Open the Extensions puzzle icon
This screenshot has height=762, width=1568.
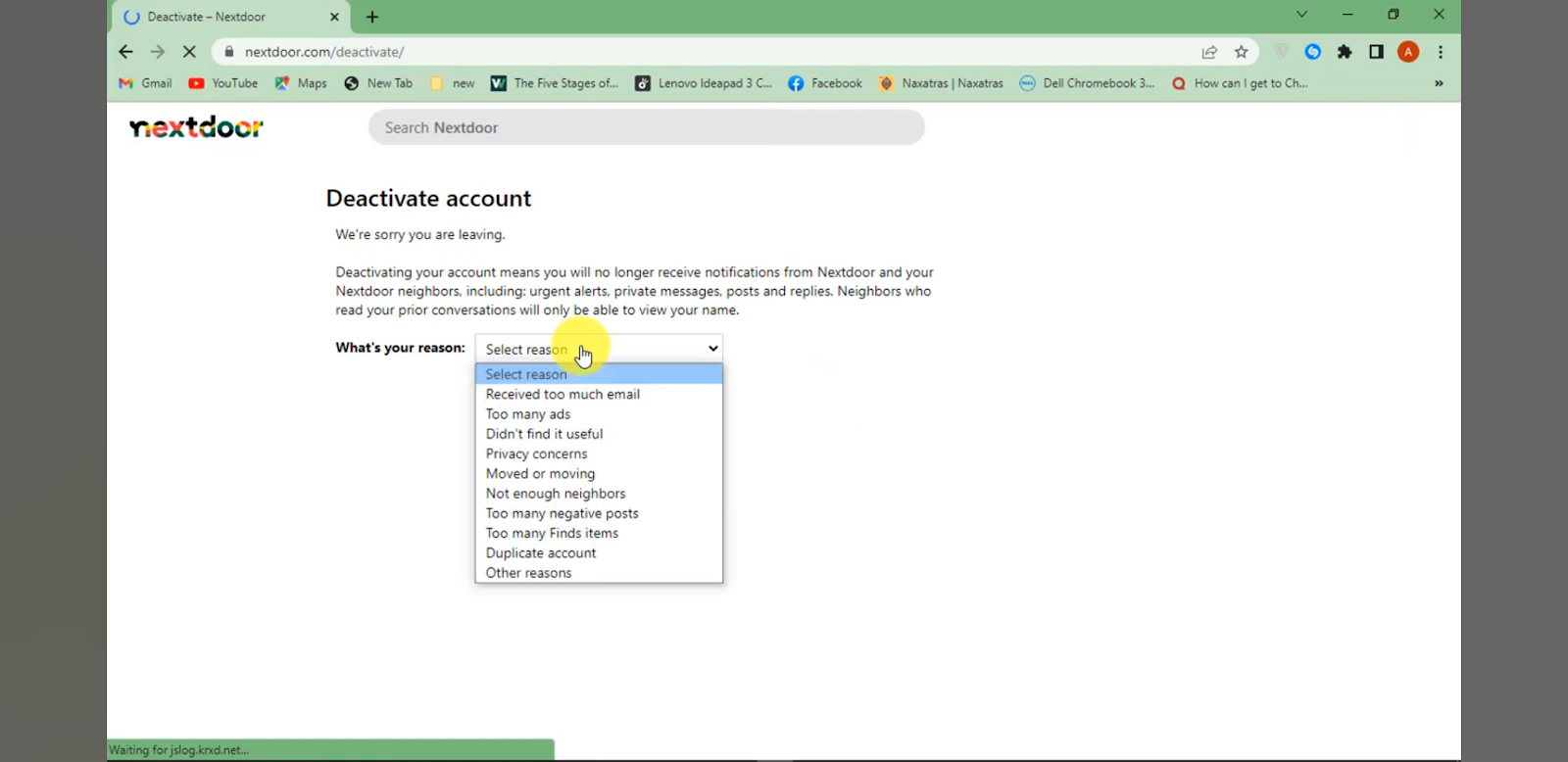(x=1345, y=52)
